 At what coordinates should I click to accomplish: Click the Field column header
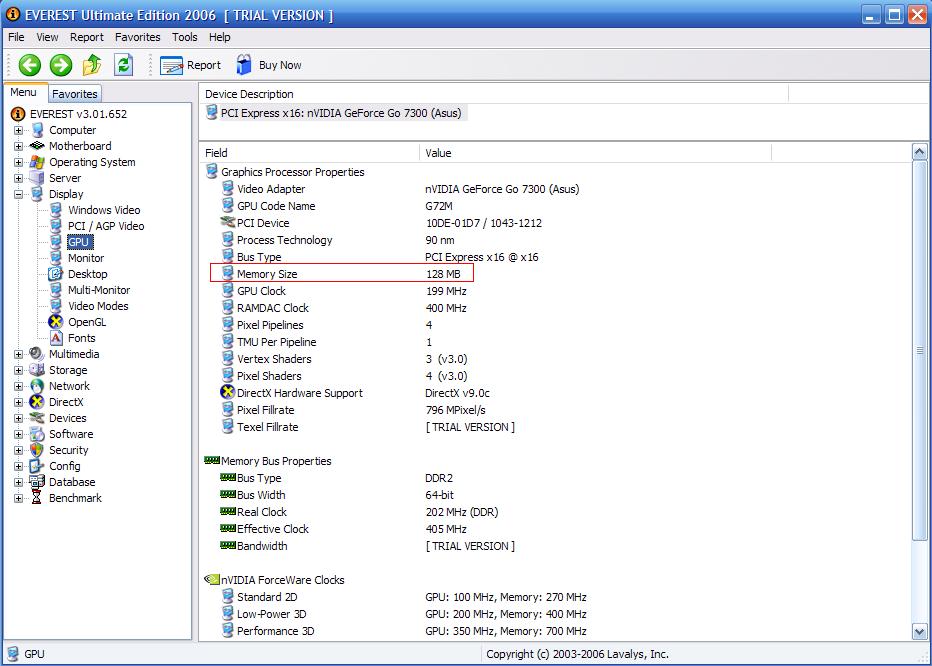310,153
